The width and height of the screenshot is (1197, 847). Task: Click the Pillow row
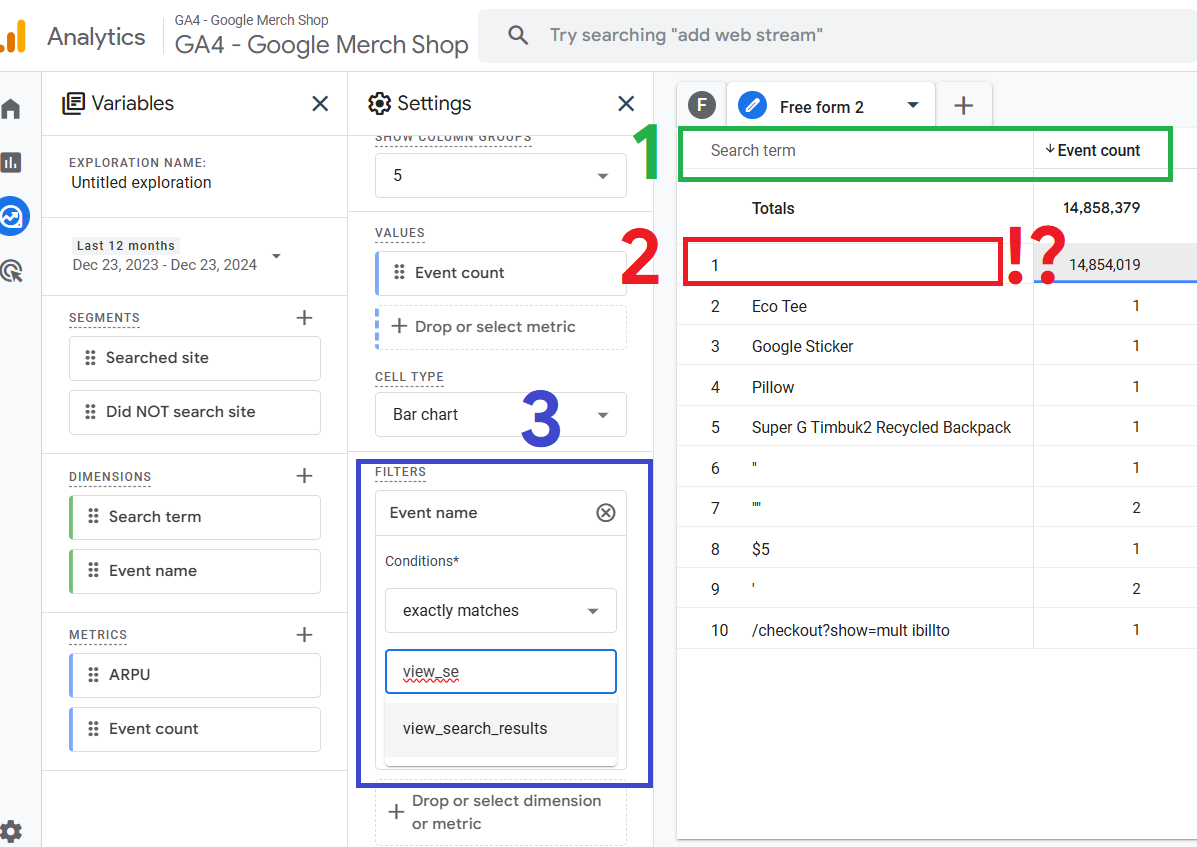tap(937, 387)
